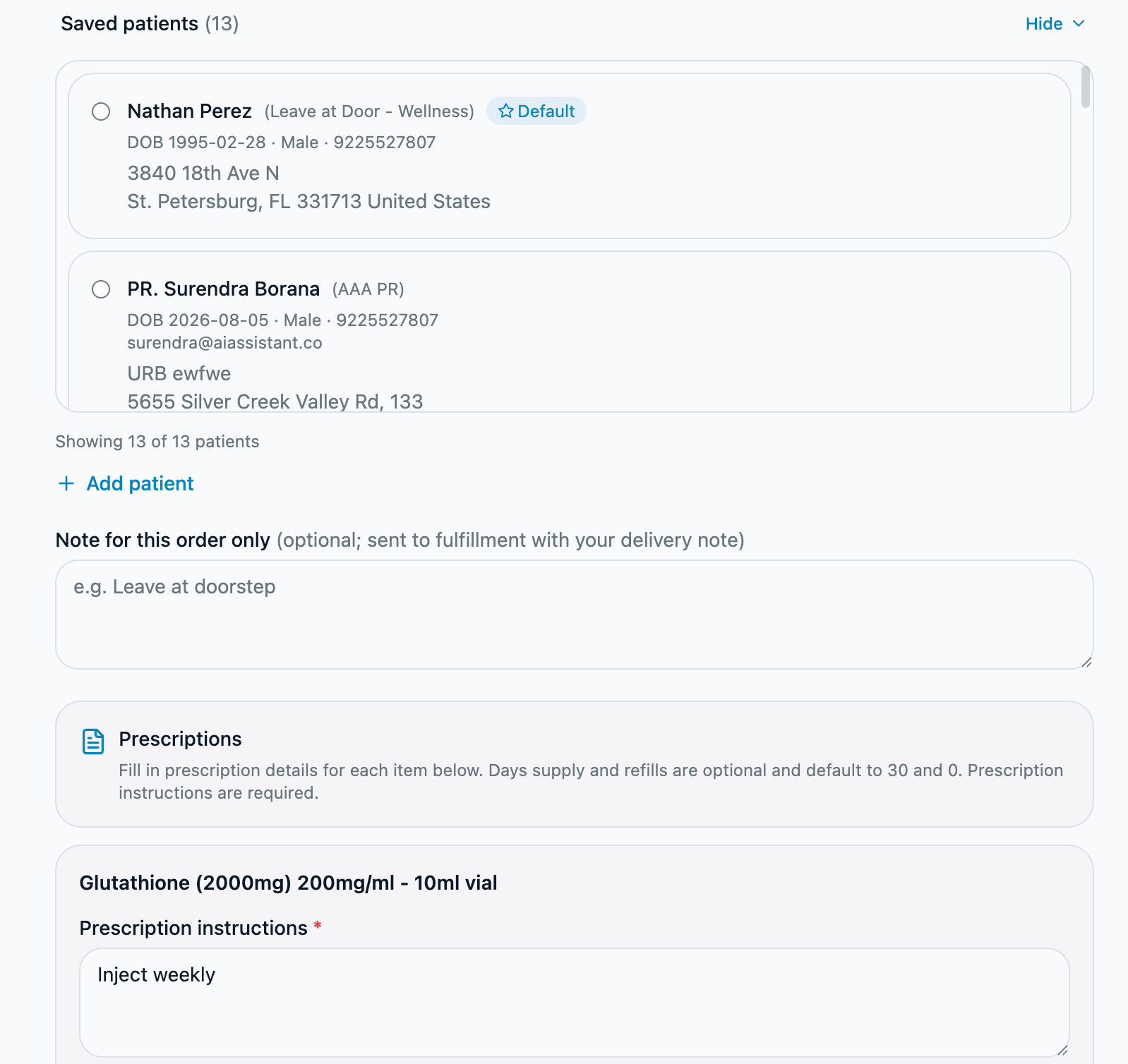Click the chevron icon next to Hide
Screen dimensions: 1128x1064
coord(1078,24)
